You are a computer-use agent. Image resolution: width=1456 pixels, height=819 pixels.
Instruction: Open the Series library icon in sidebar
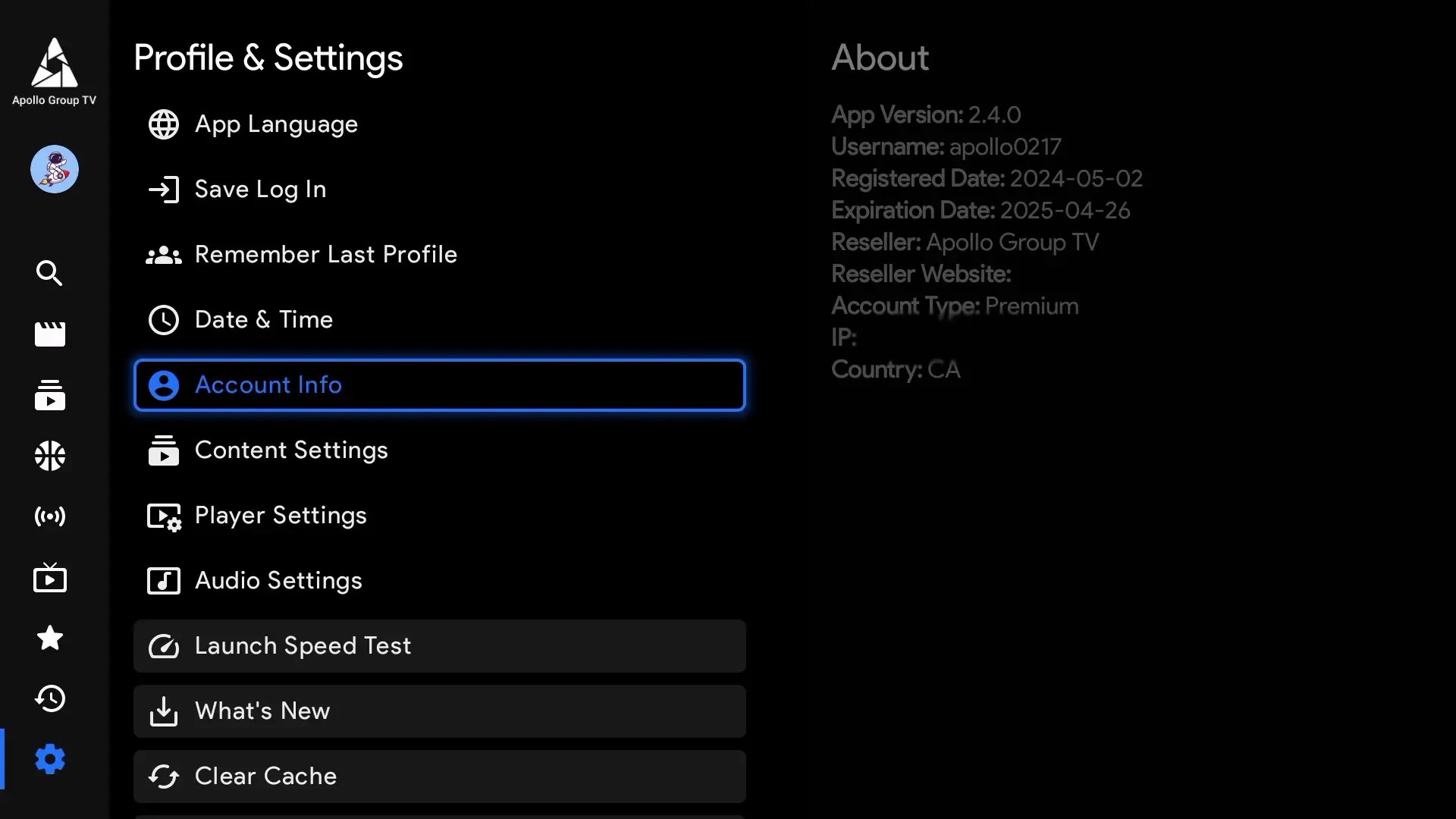point(50,395)
